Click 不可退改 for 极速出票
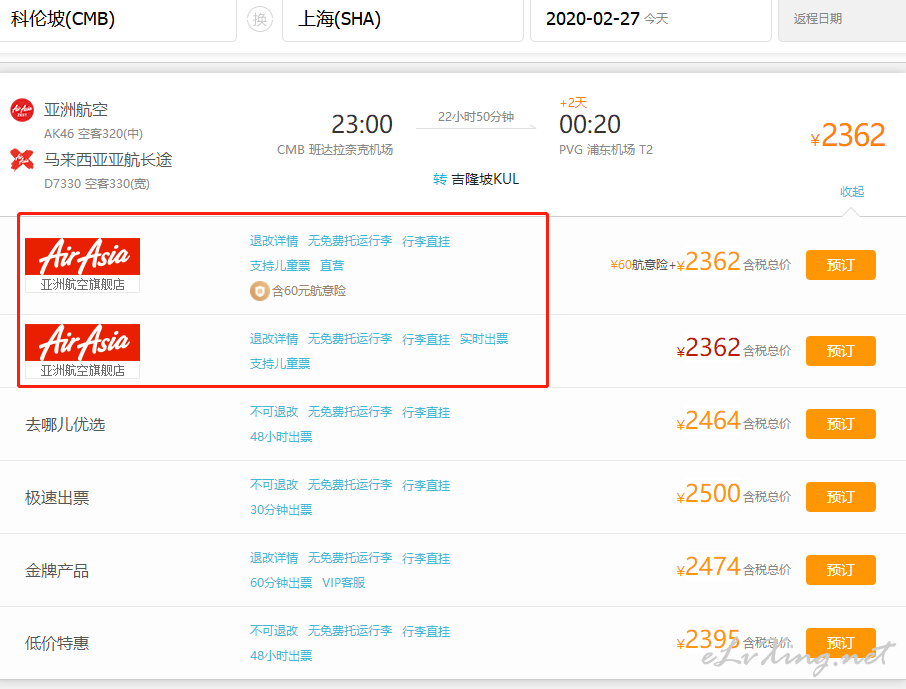This screenshot has height=689, width=906. pos(274,484)
